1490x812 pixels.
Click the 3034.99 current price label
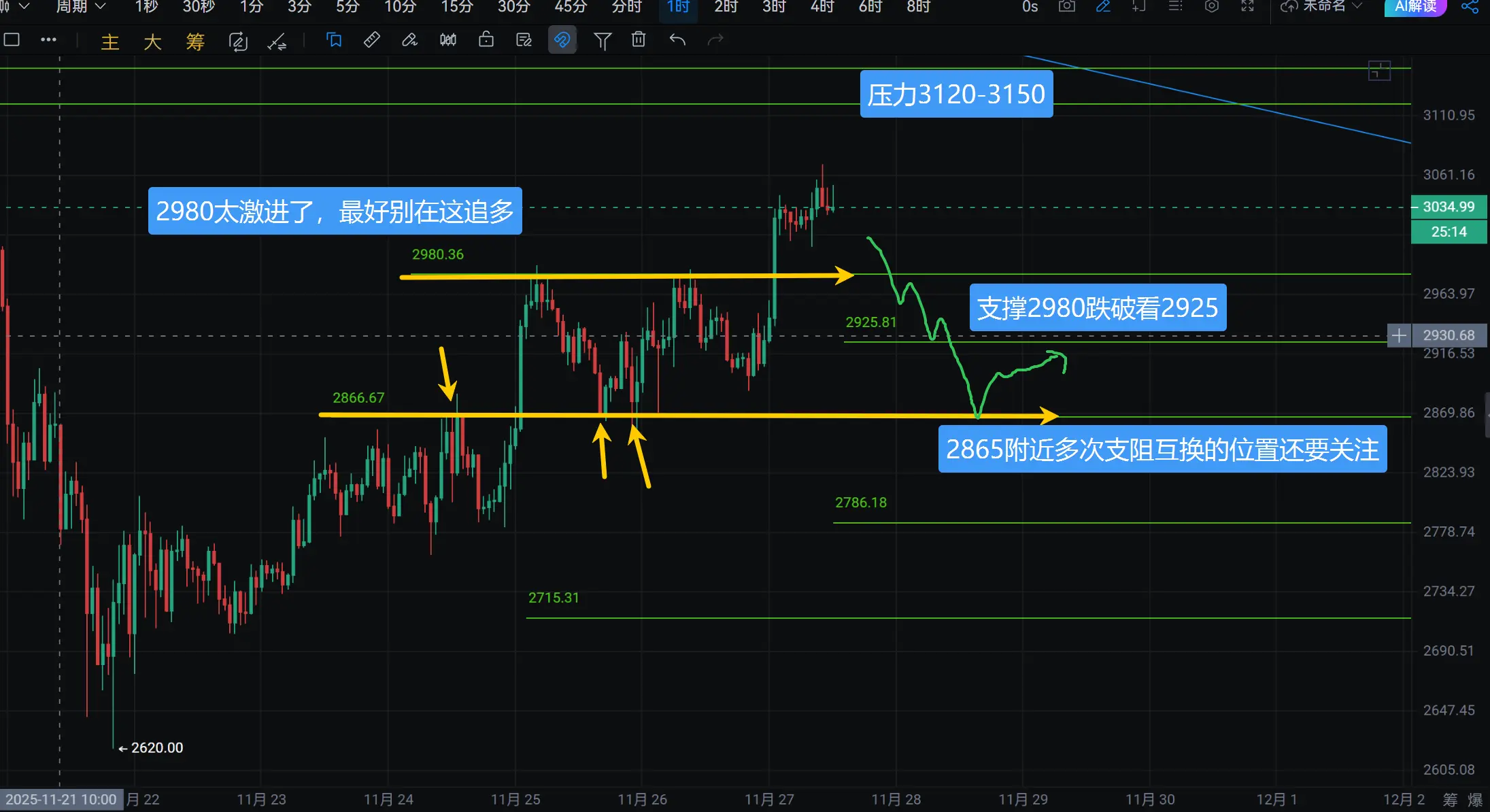tap(1449, 207)
